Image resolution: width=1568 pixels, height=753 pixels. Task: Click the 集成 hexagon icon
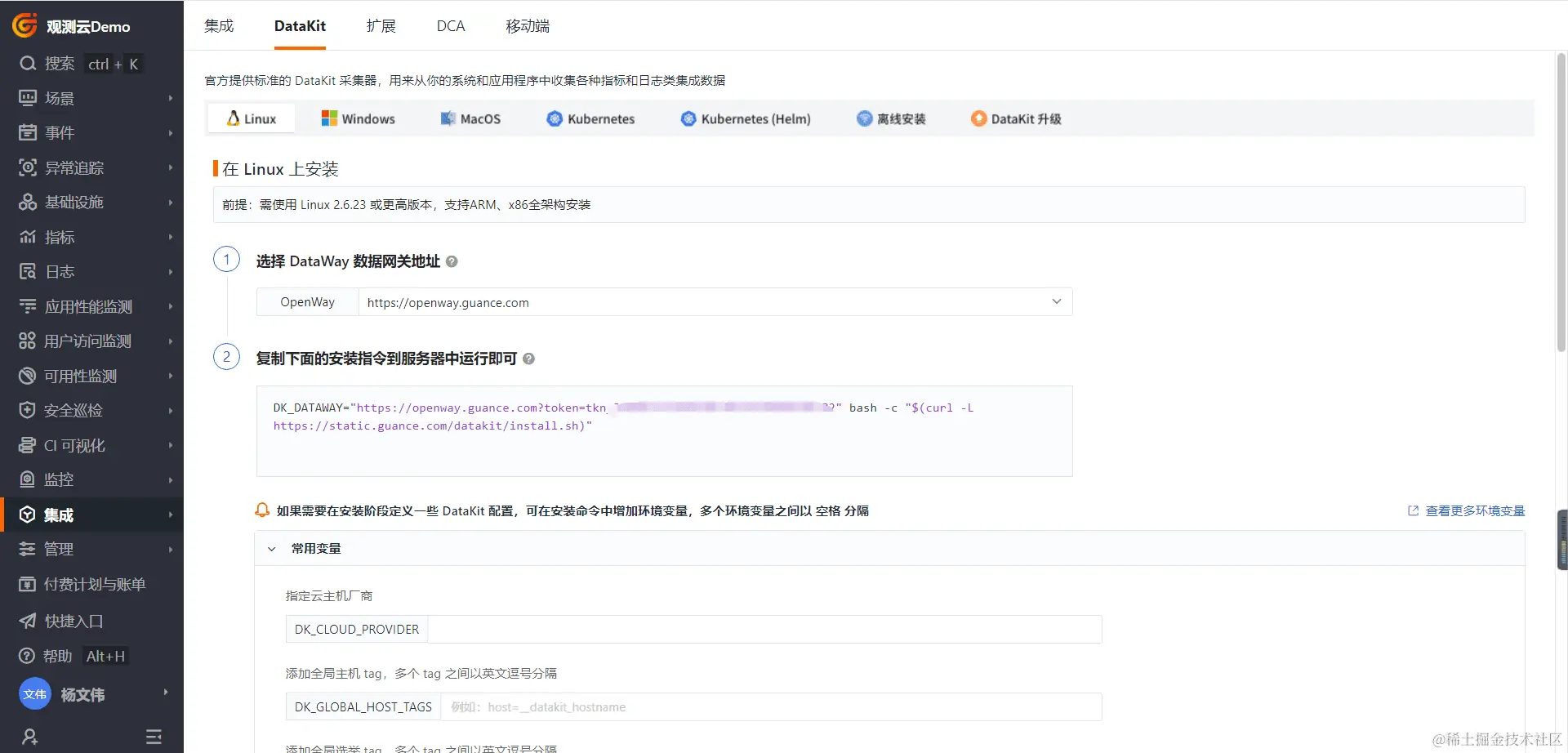(28, 515)
